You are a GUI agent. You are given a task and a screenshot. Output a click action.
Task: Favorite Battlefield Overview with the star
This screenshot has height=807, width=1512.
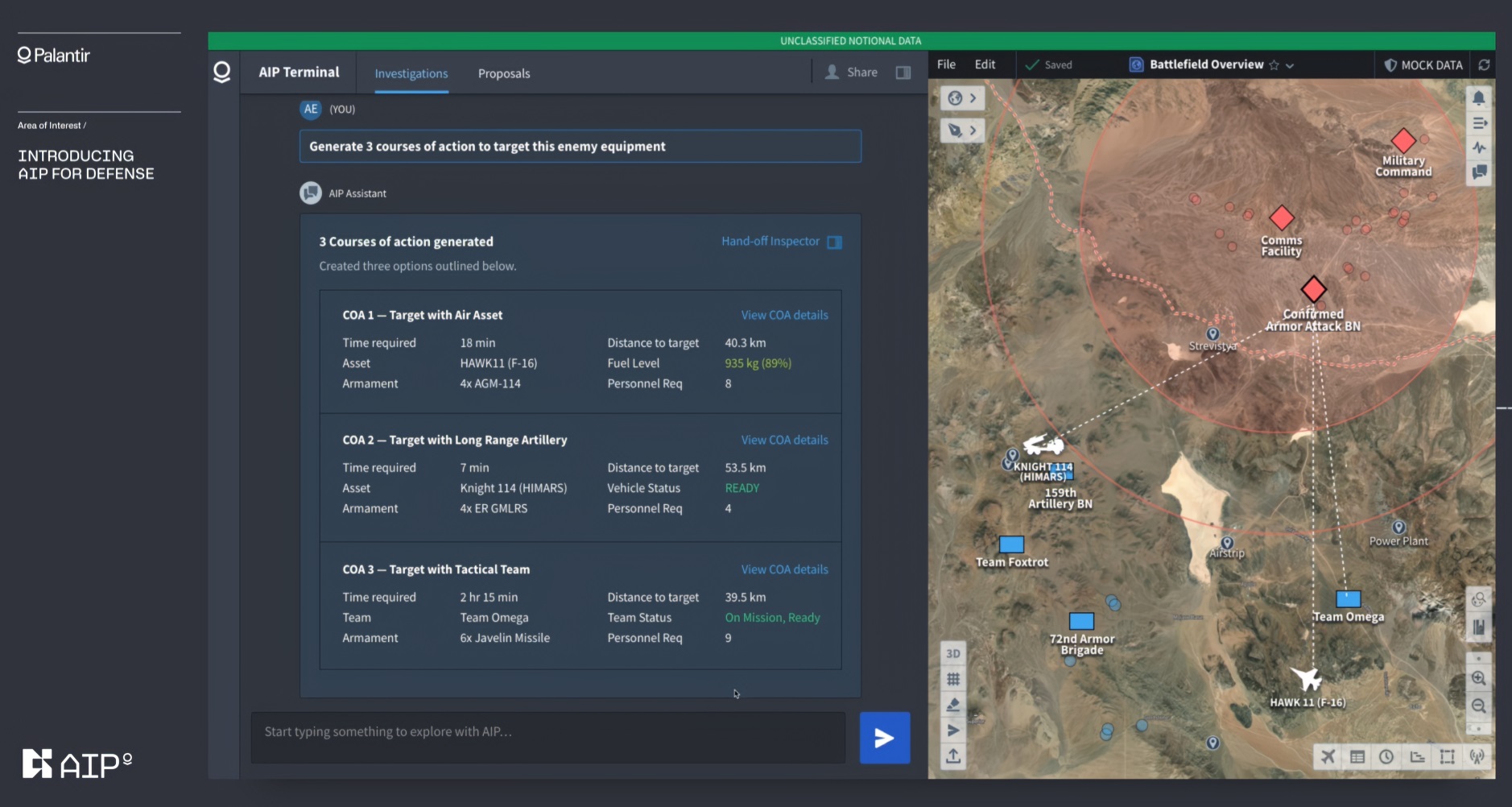[x=1274, y=65]
